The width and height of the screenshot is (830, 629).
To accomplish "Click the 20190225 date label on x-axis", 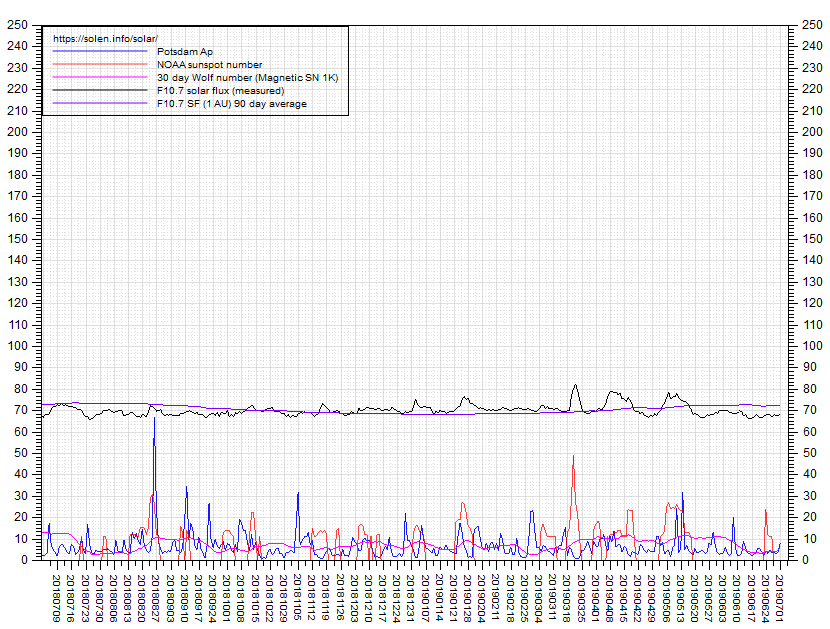I will [x=524, y=598].
